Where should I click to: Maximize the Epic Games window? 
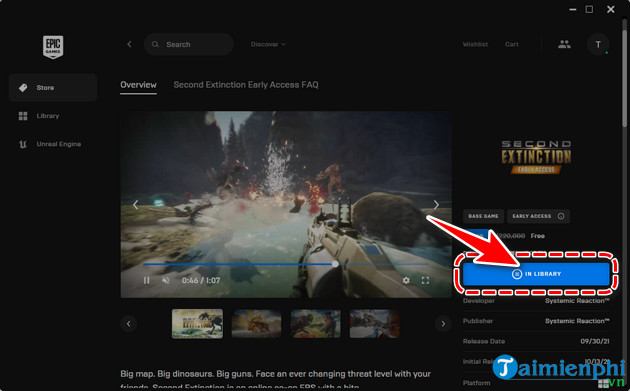point(589,9)
